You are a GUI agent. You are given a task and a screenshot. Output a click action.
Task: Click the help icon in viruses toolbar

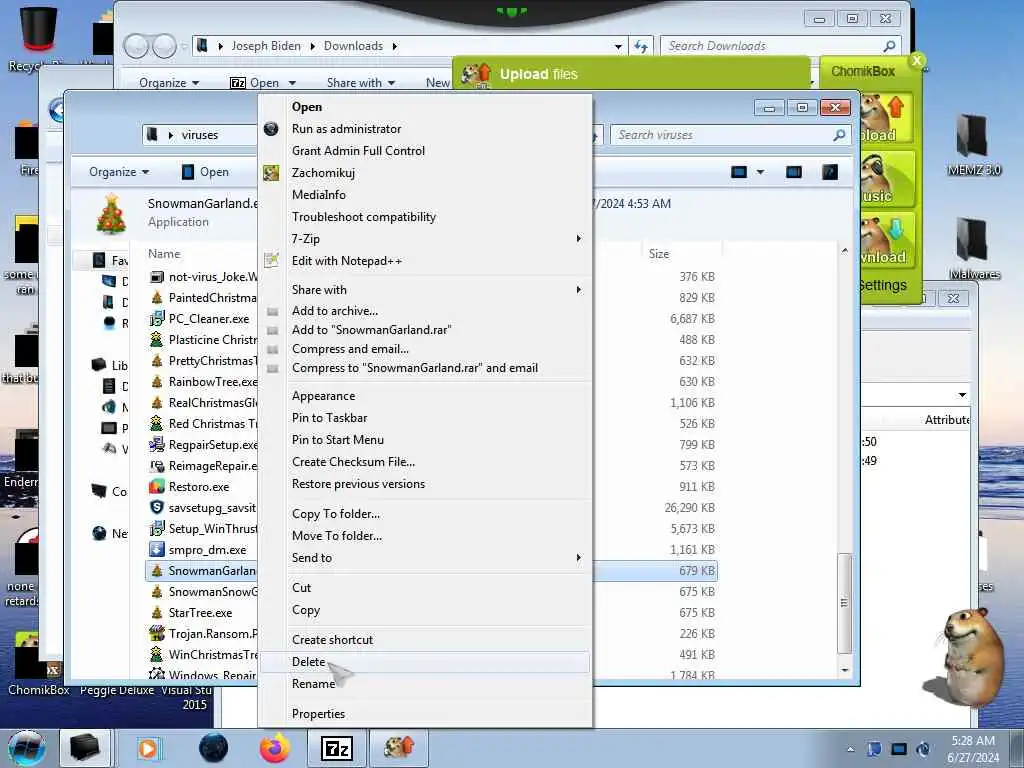coord(829,172)
